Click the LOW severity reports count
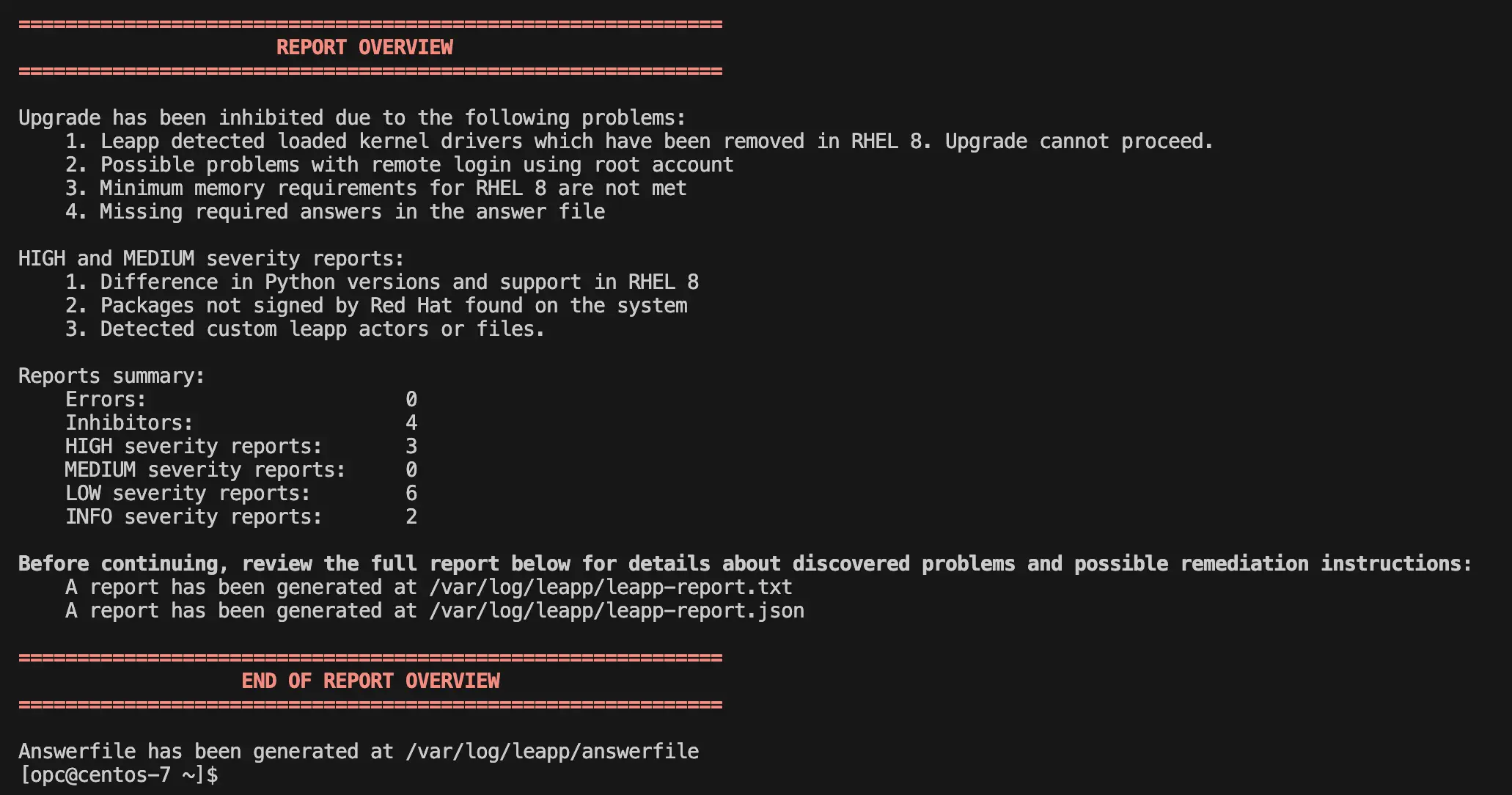Image resolution: width=1512 pixels, height=795 pixels. (411, 494)
